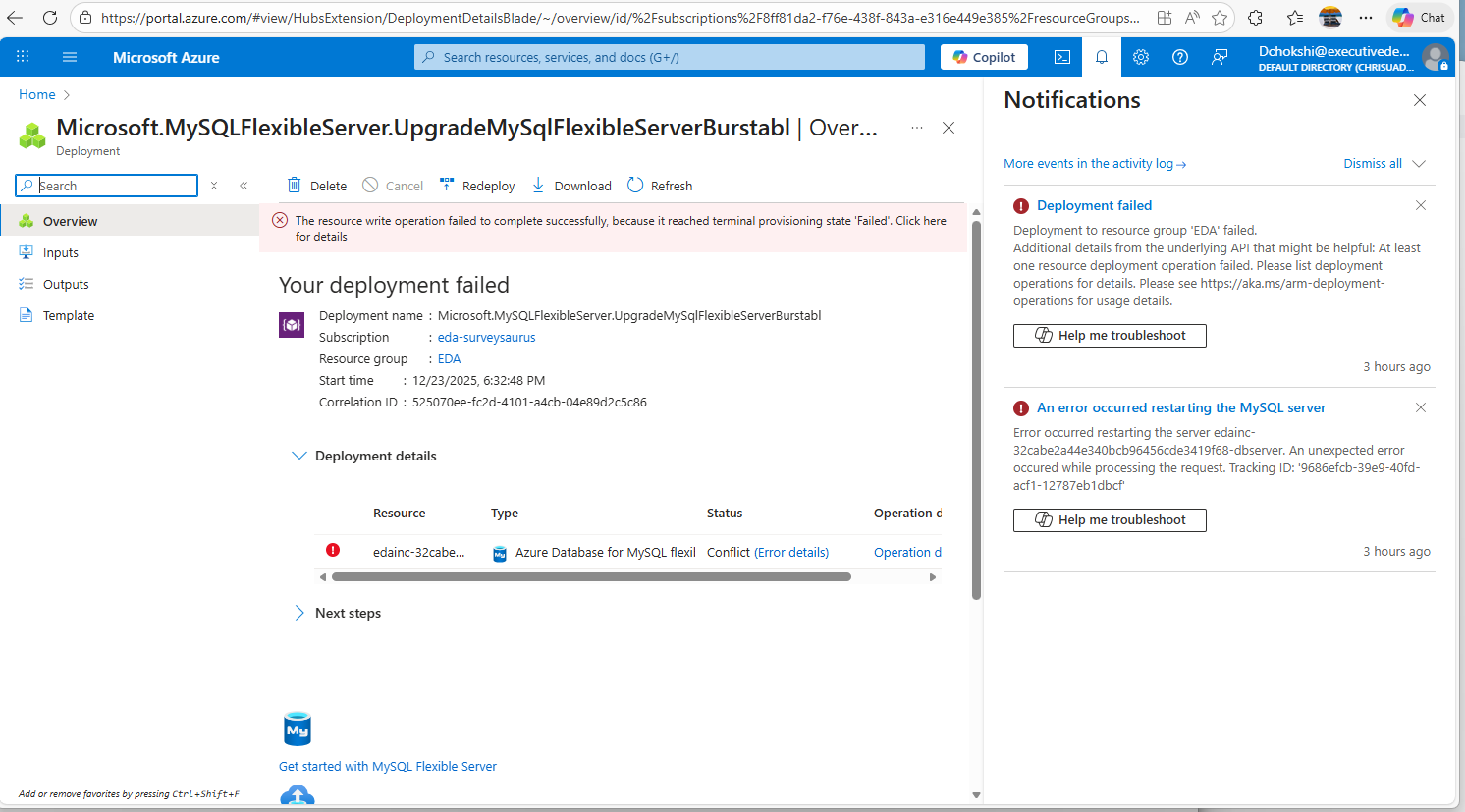This screenshot has width=1465, height=812.
Task: Click the edainc-32cabe resource row name
Action: (x=419, y=553)
